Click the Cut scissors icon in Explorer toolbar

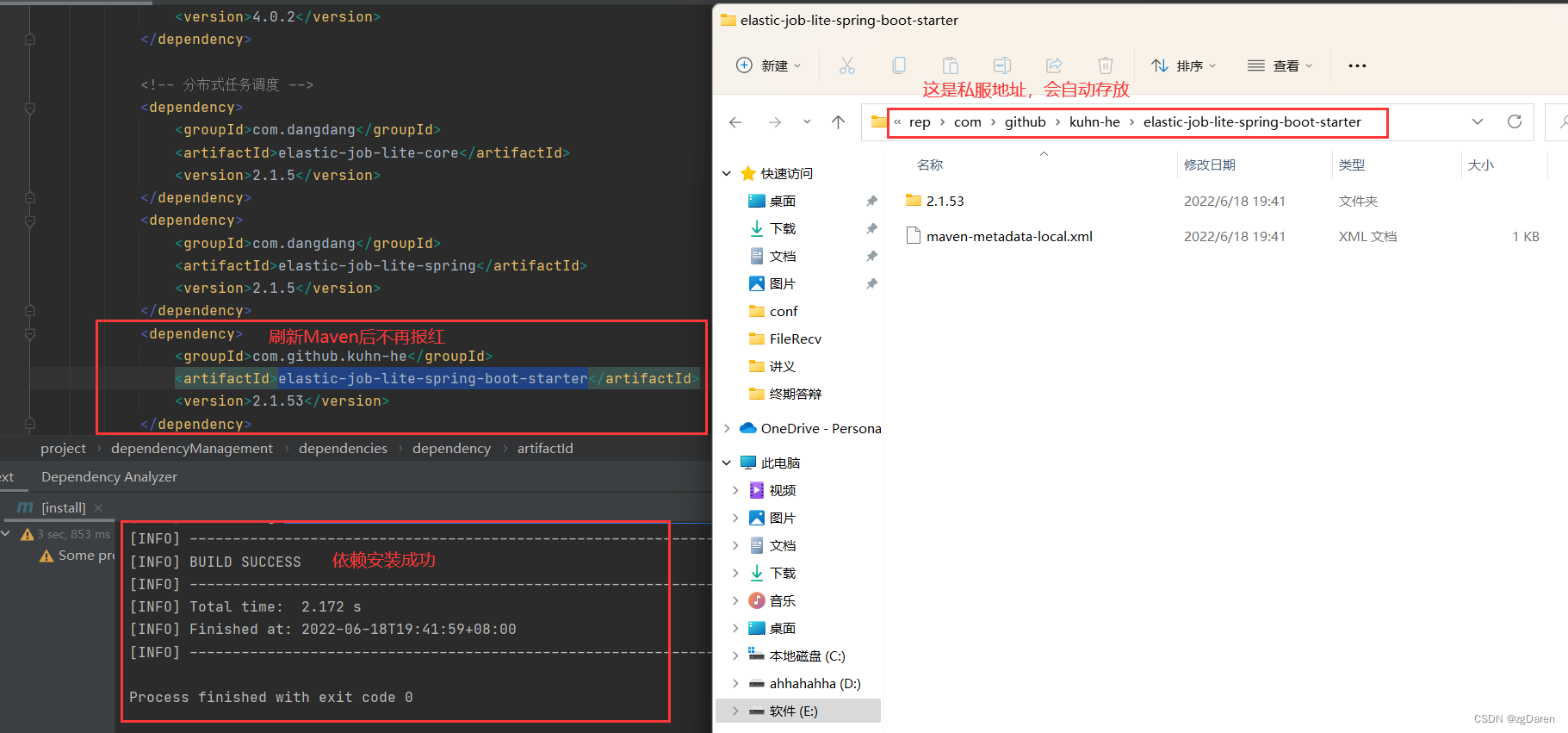point(847,65)
